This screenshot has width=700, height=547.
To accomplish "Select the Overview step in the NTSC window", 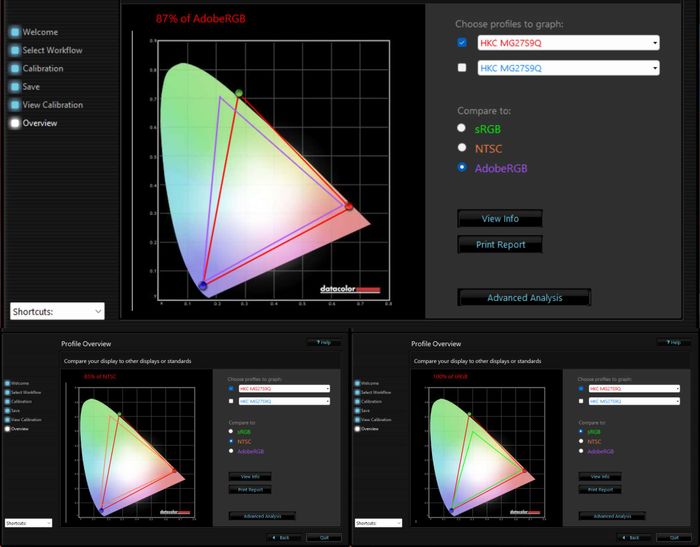I will coord(17,429).
